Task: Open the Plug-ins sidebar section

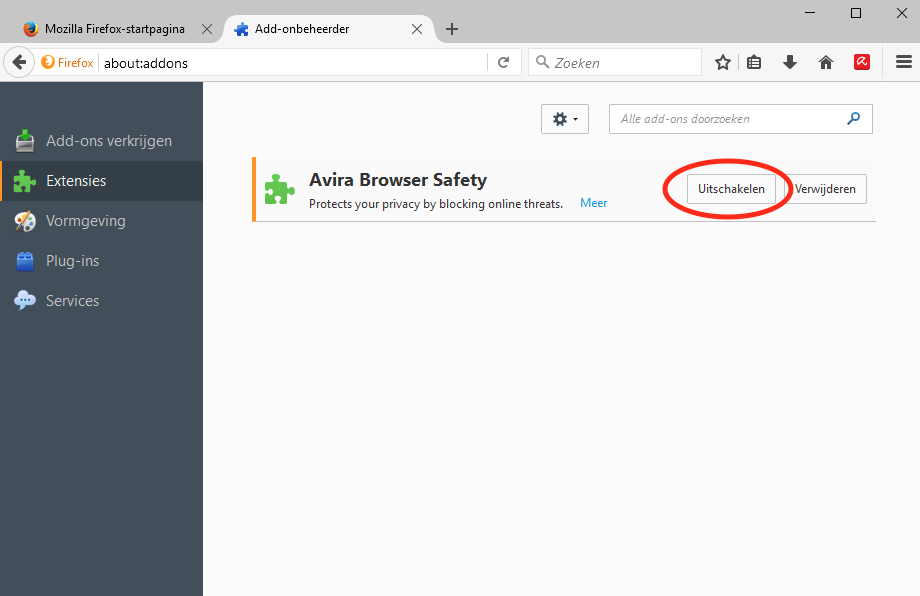Action: tap(72, 261)
